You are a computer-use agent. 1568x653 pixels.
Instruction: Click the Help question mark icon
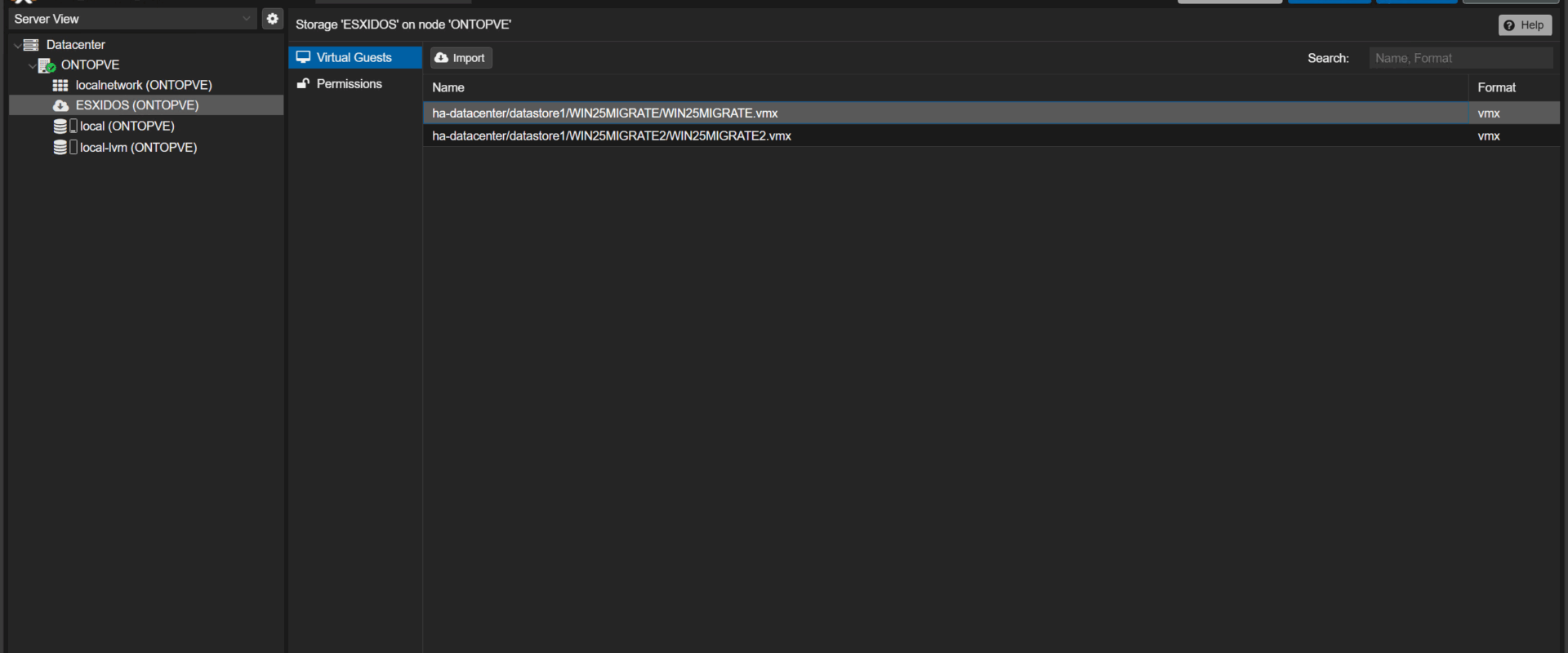point(1509,25)
